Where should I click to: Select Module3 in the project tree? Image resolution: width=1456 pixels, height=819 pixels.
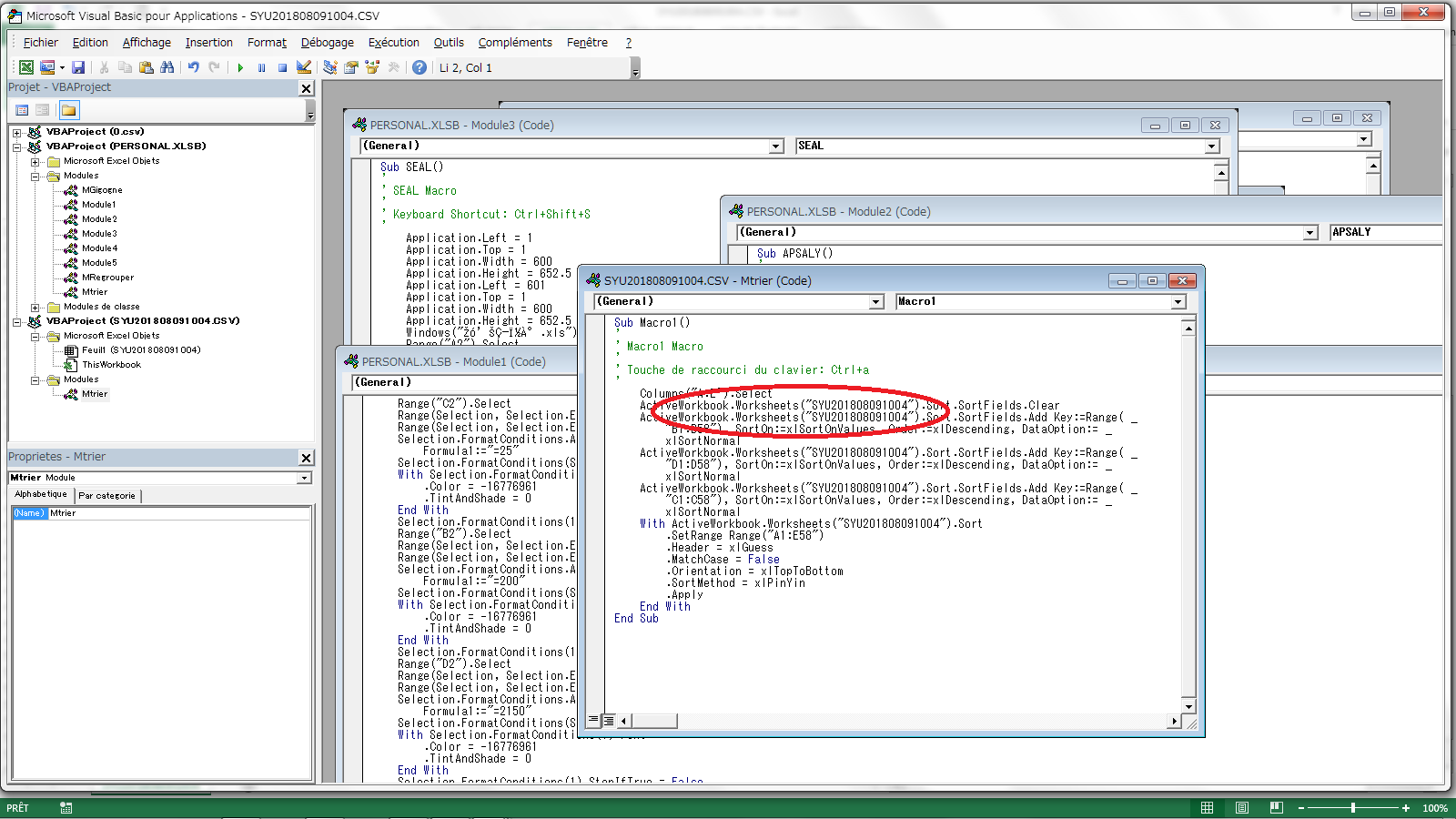99,234
